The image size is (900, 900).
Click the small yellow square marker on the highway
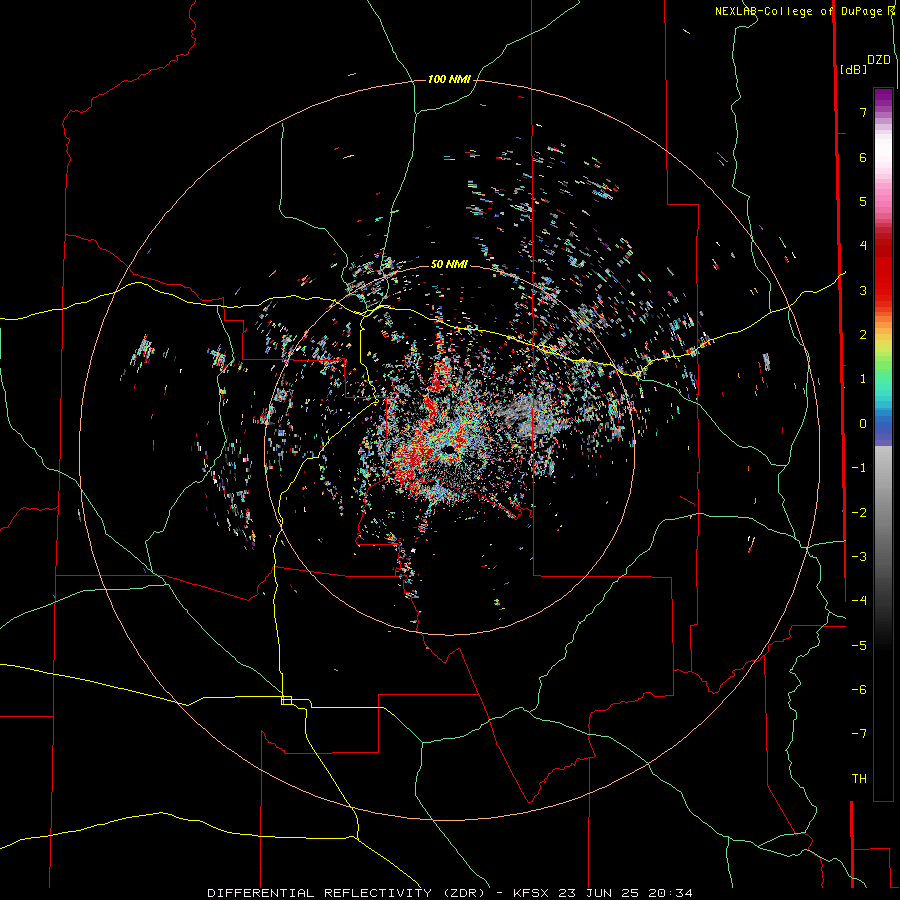(286, 700)
